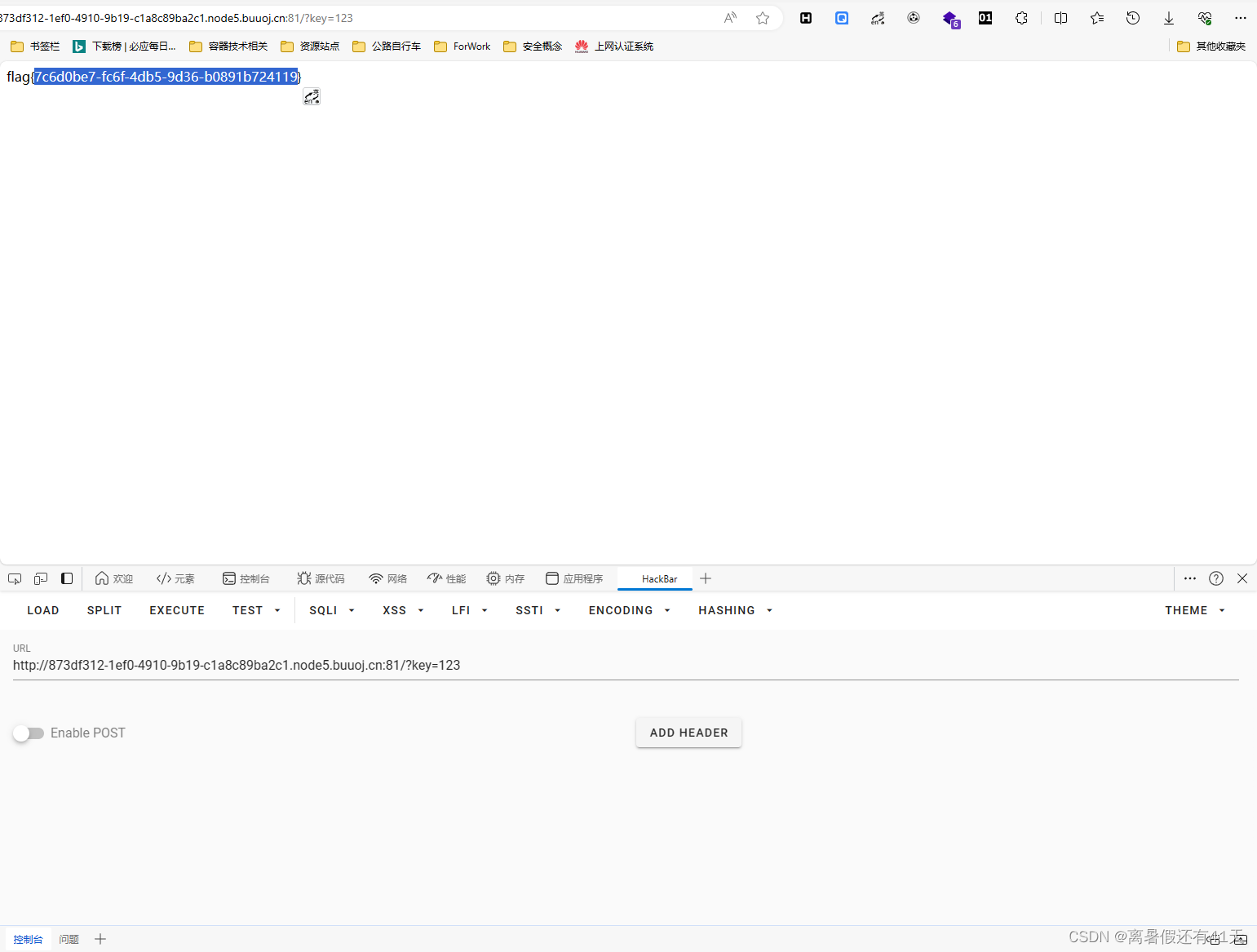Screen dimensions: 1257x952
Task: Activate the inspect element picker icon
Action: coord(15,578)
